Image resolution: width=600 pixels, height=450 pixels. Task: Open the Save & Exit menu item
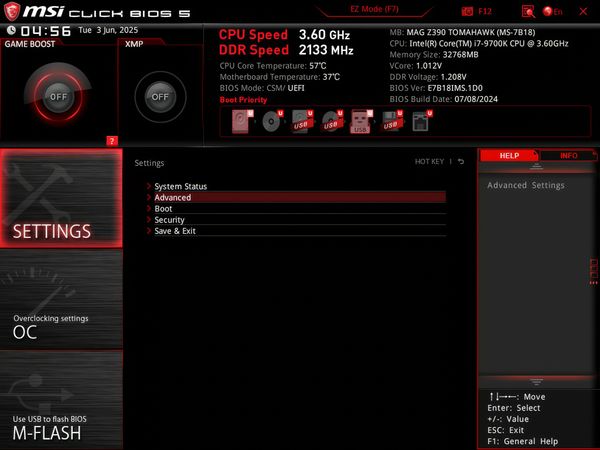[x=175, y=230]
